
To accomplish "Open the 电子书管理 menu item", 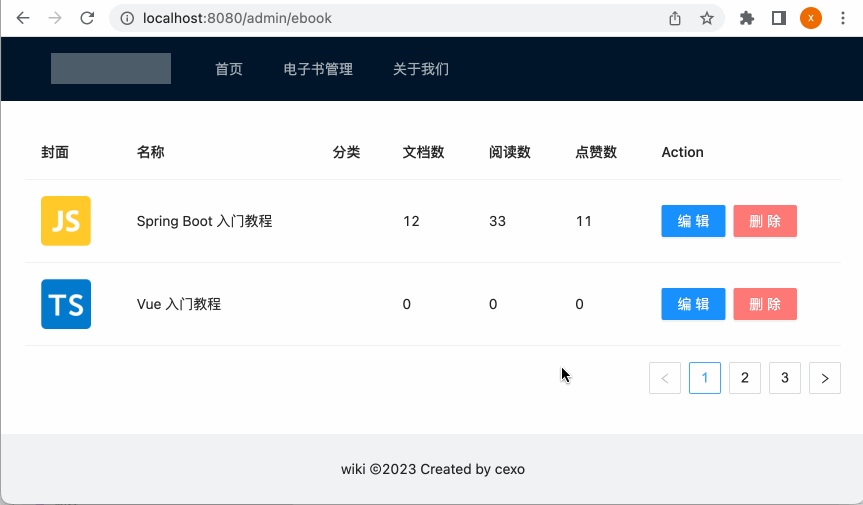I will (x=318, y=69).
